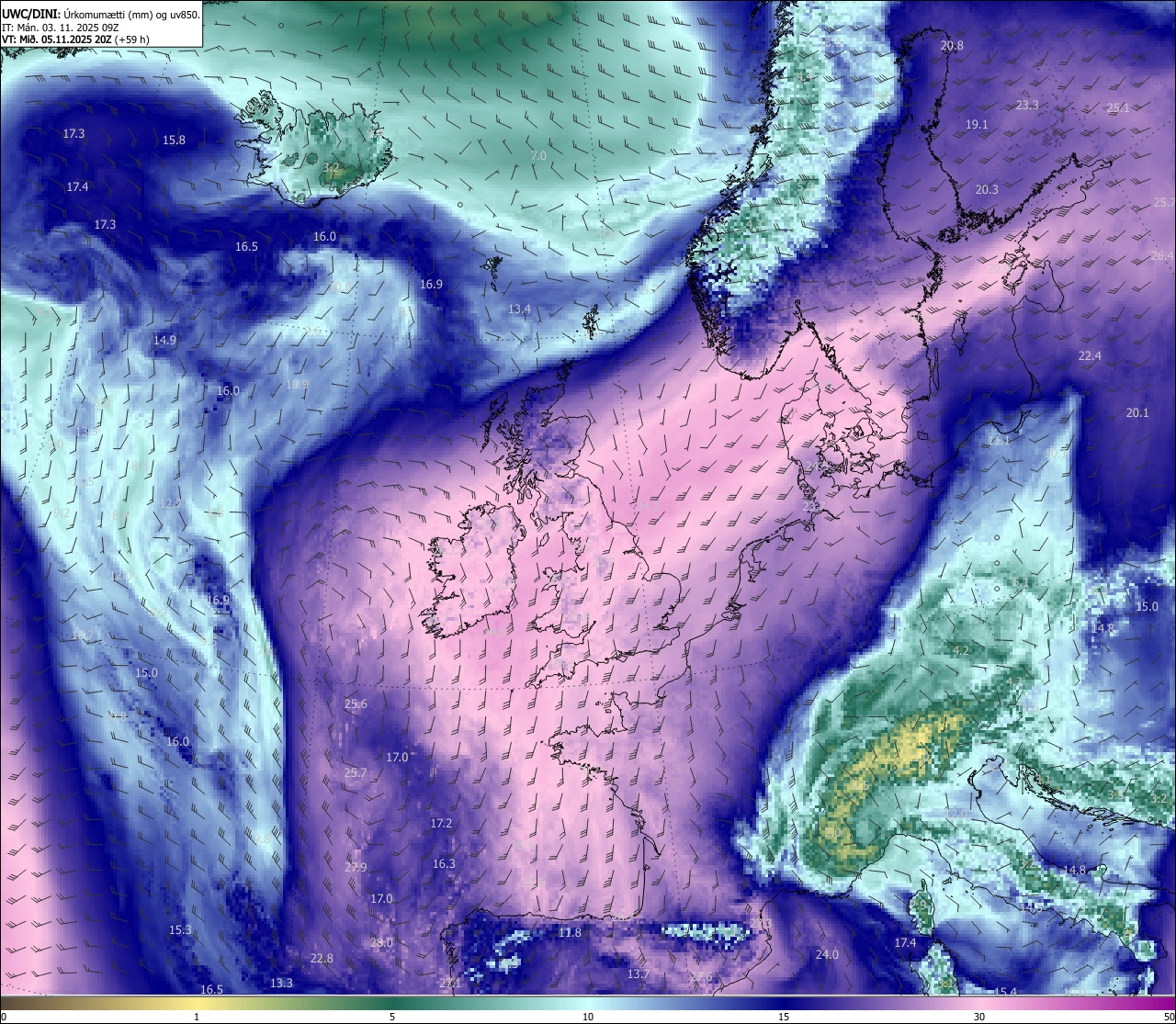
Task: Click the 24.0 value label
Action: click(827, 955)
